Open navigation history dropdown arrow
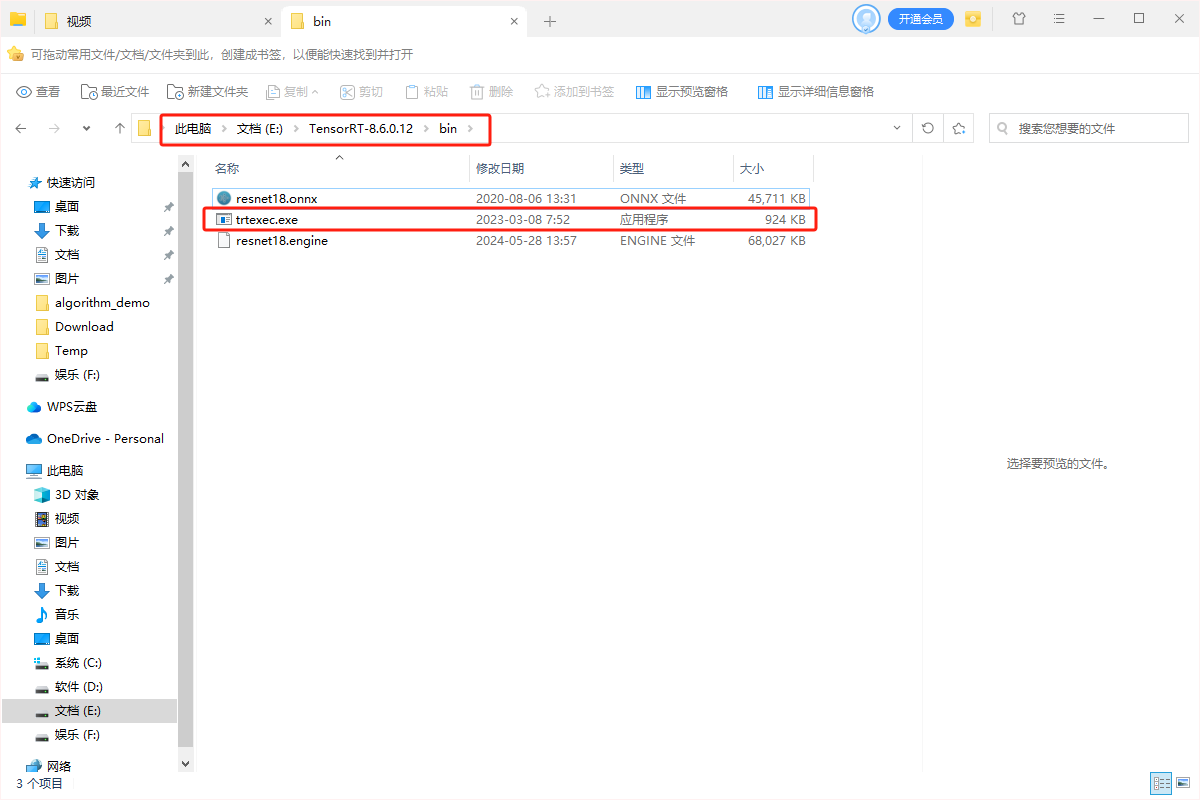 [87, 128]
